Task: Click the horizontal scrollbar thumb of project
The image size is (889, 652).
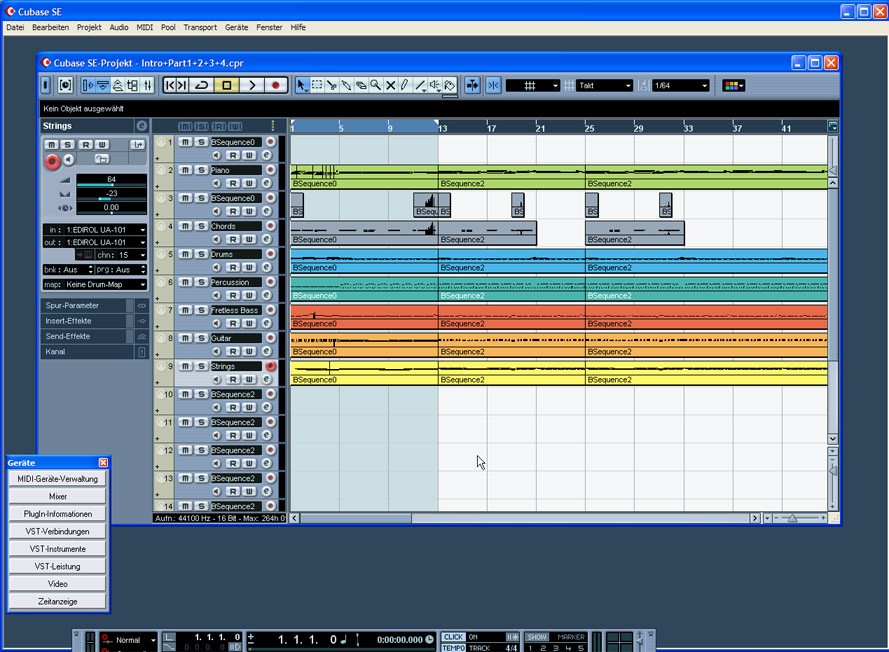Action: pos(356,518)
